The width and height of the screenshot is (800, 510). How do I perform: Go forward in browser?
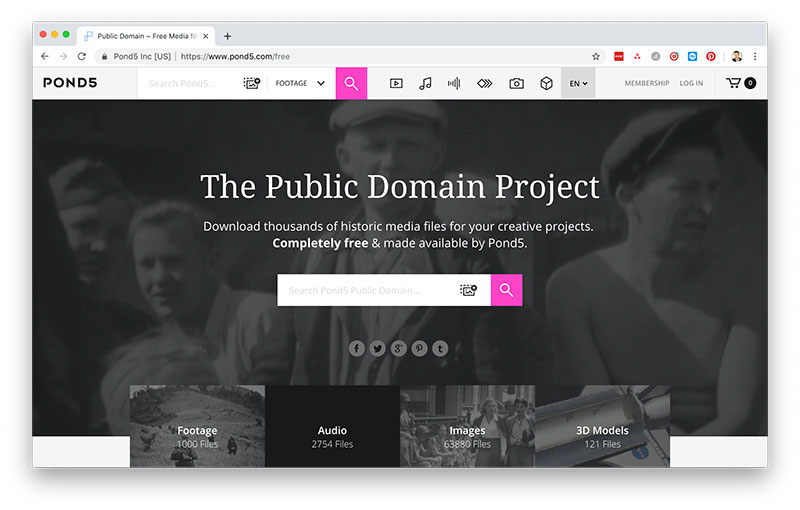(63, 56)
